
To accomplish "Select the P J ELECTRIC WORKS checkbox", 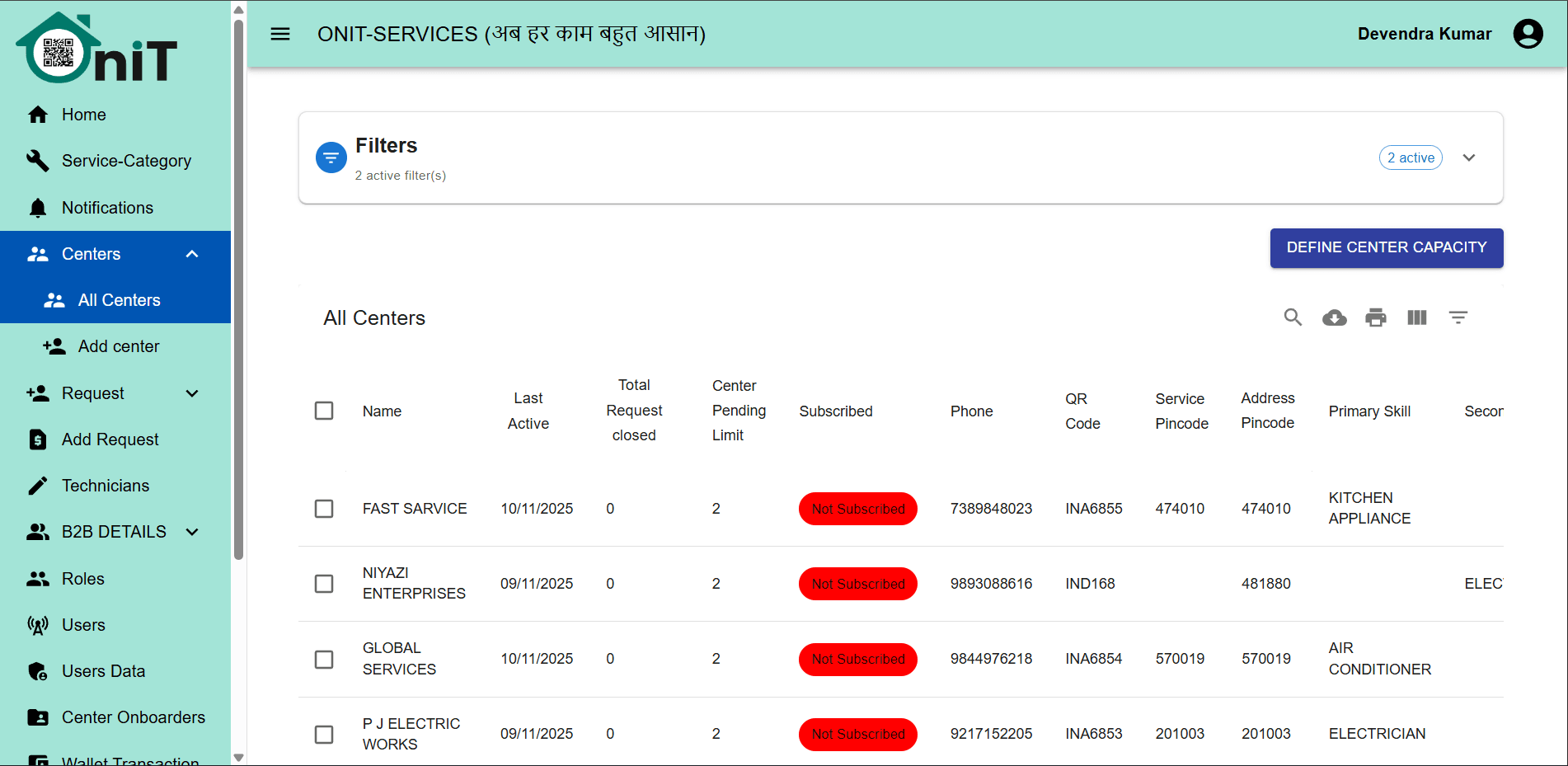I will 324,735.
